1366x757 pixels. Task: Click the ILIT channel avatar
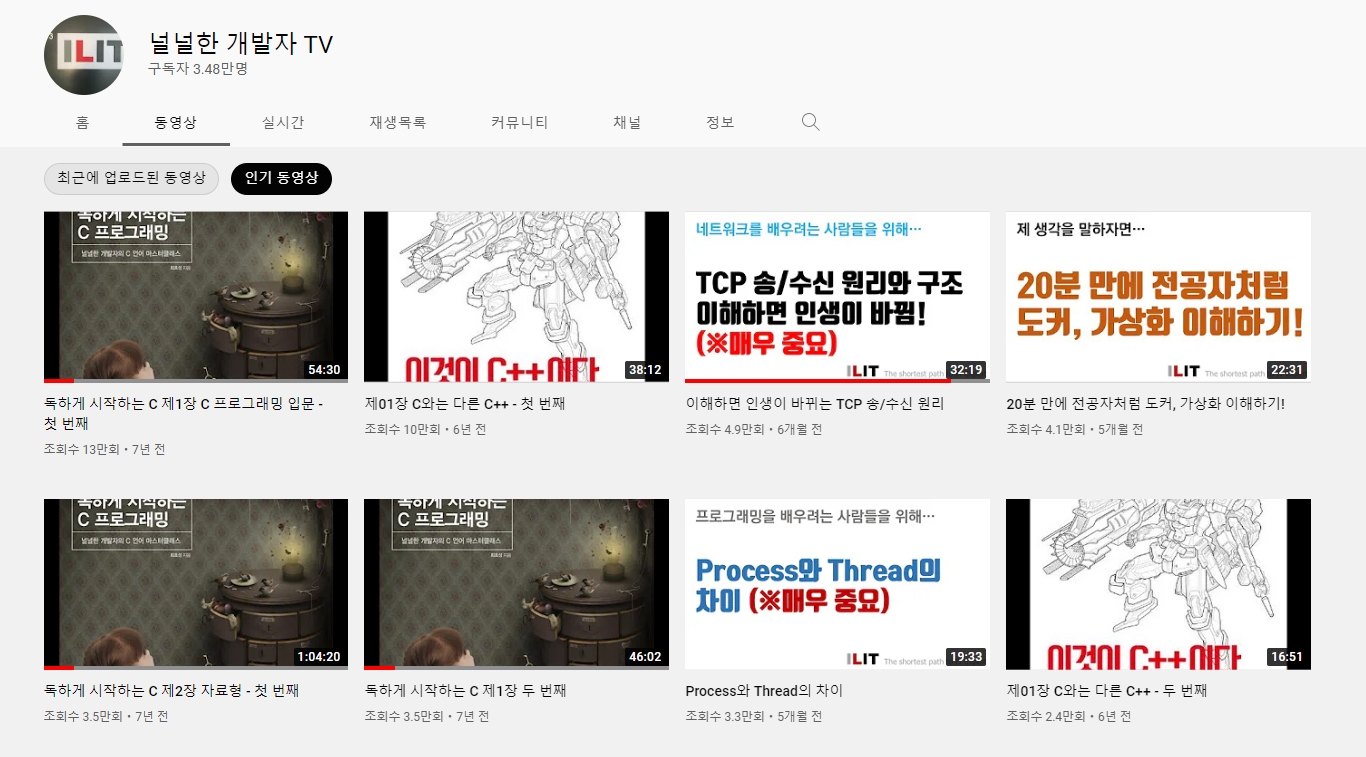pos(83,55)
